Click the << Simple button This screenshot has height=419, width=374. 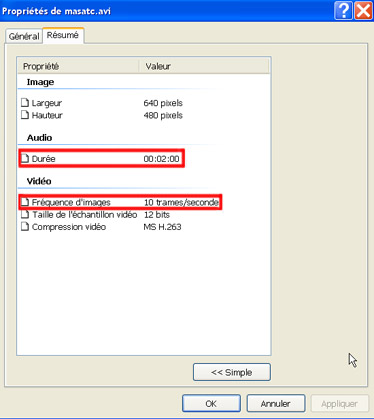point(232,372)
